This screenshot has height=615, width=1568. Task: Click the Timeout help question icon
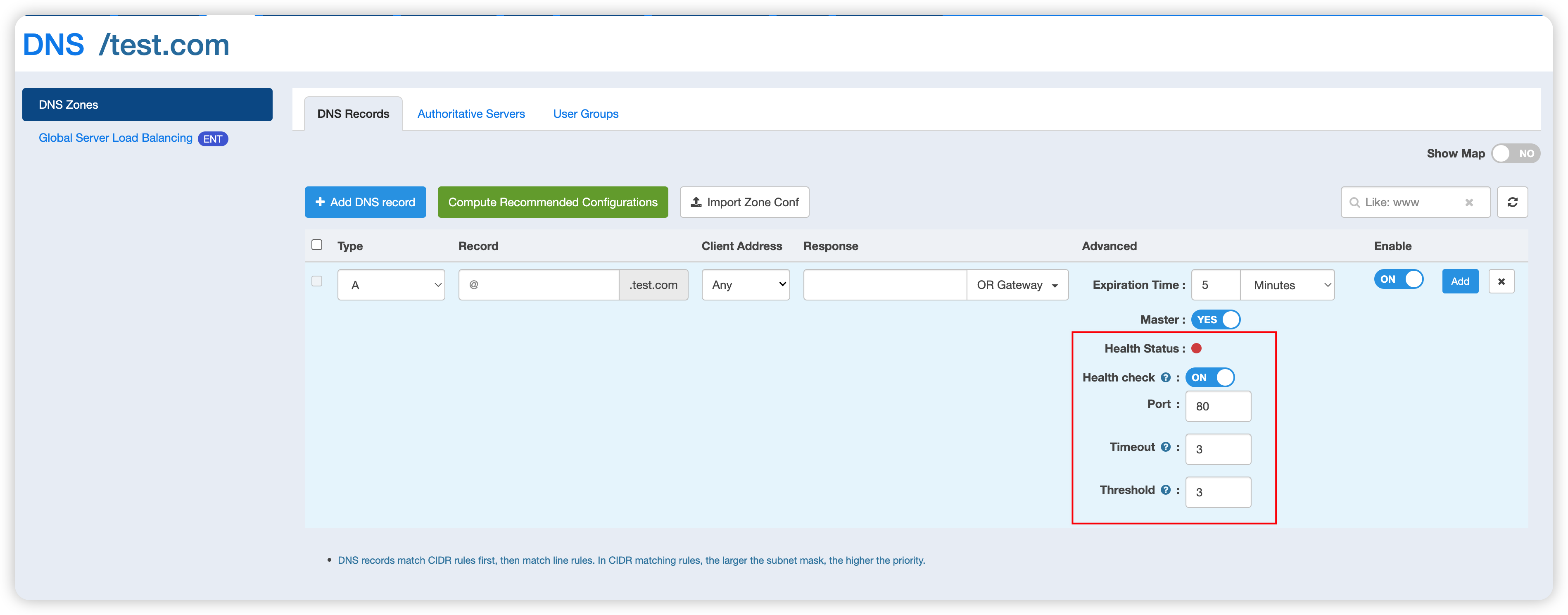click(x=1165, y=447)
